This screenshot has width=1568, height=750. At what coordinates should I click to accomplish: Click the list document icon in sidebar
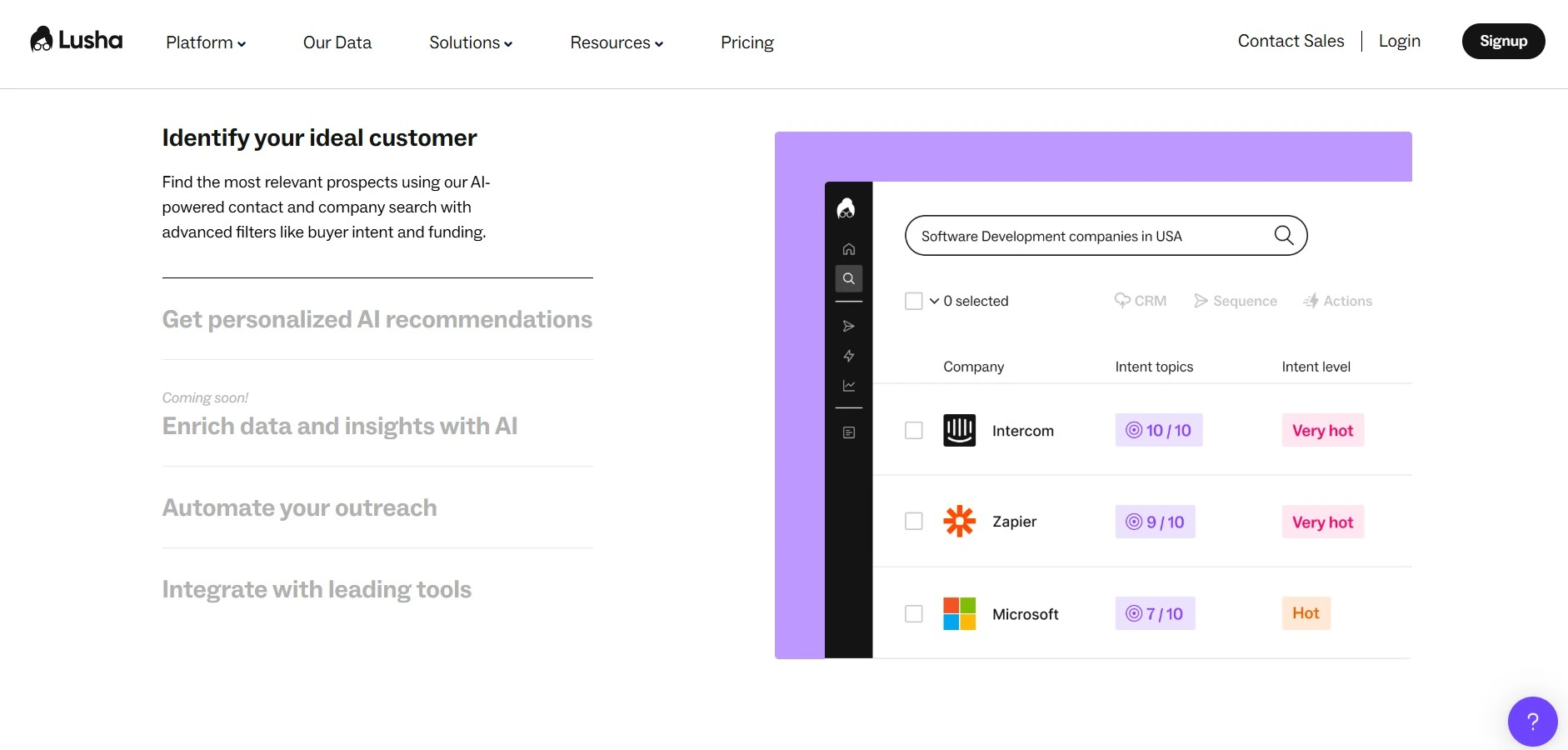pos(849,432)
